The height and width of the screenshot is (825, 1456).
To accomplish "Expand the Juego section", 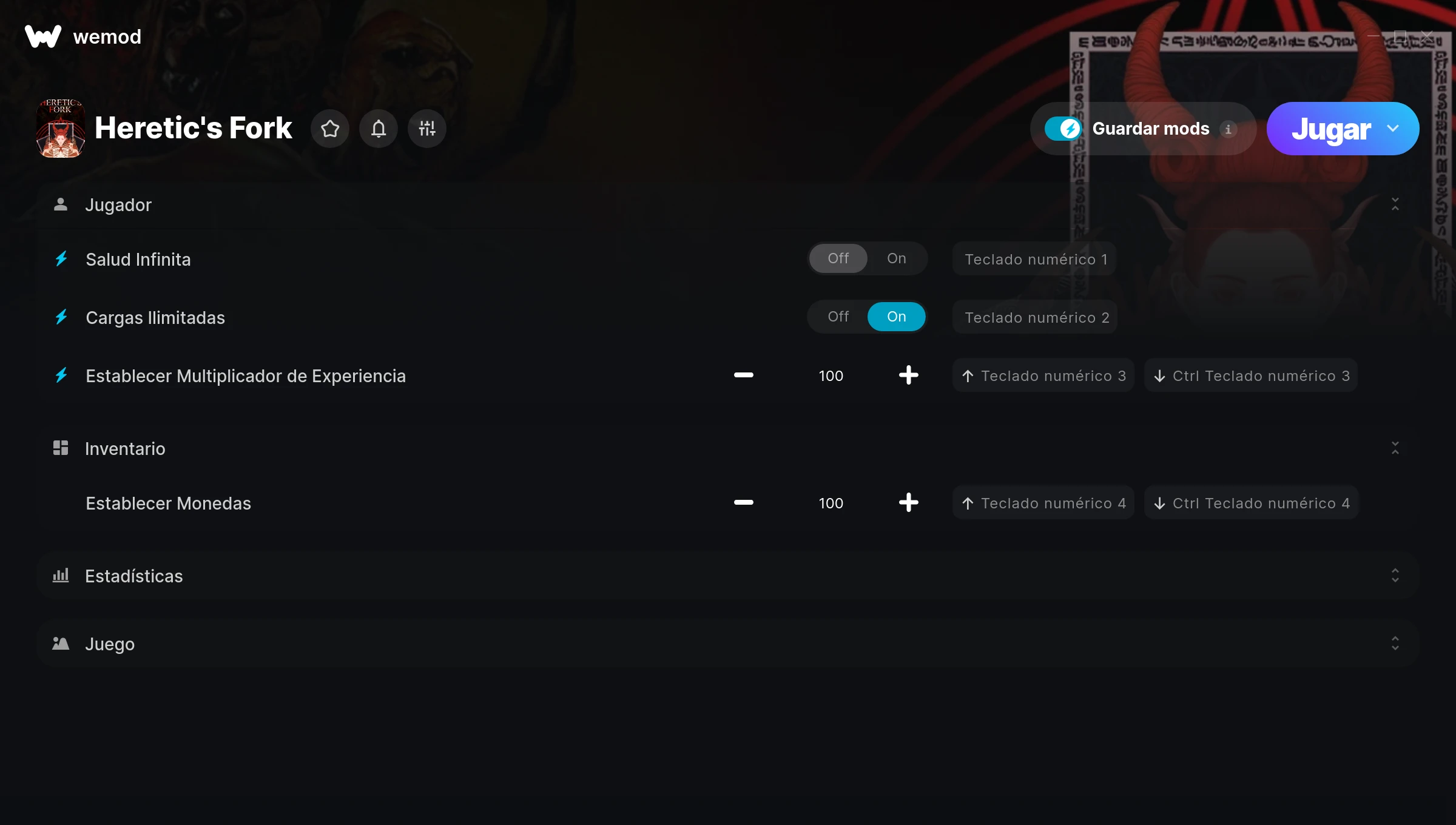I will coord(1395,644).
